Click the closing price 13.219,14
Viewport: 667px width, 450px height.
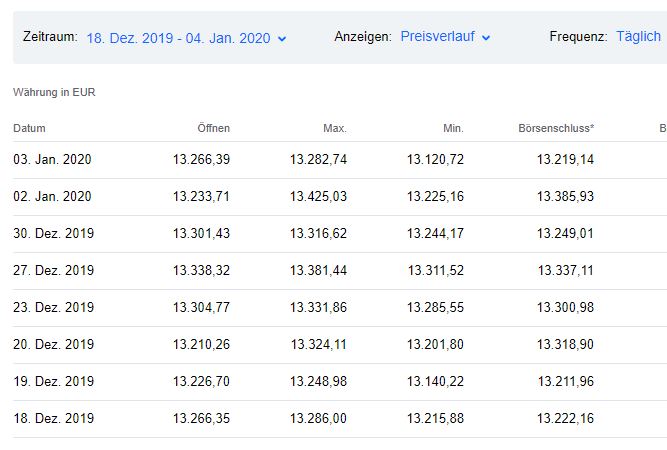pos(565,159)
